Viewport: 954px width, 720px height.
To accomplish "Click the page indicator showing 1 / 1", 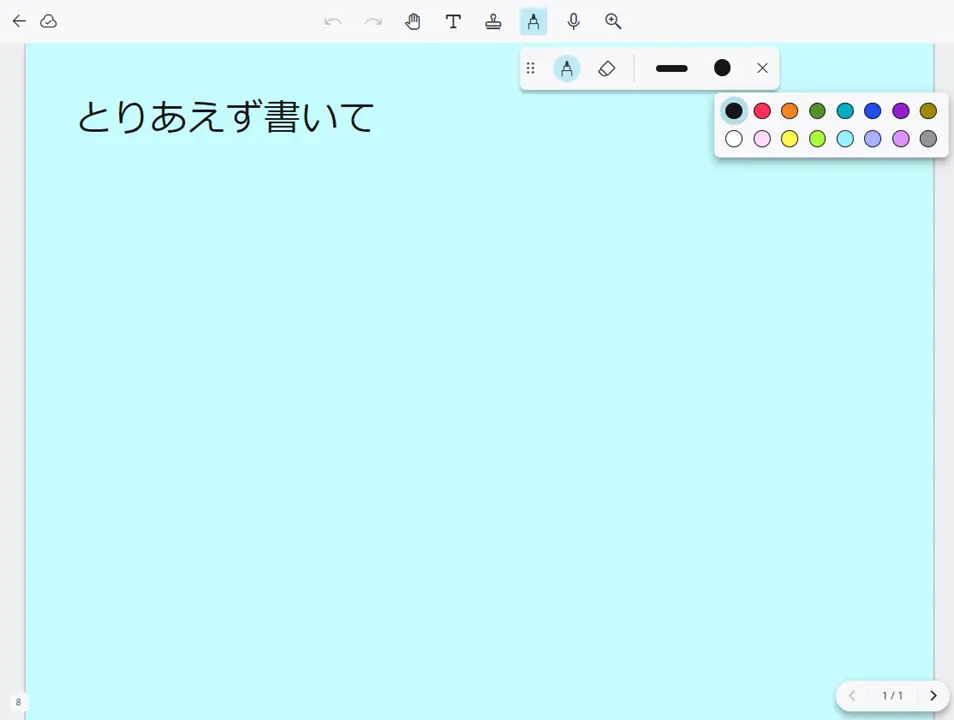I will click(x=892, y=695).
